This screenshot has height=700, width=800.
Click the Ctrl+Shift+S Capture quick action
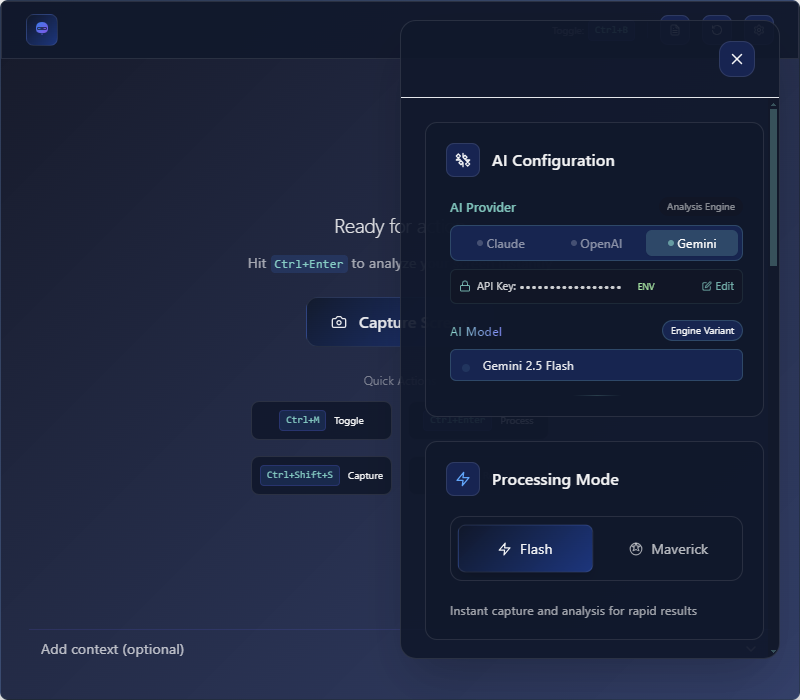pyautogui.click(x=321, y=476)
